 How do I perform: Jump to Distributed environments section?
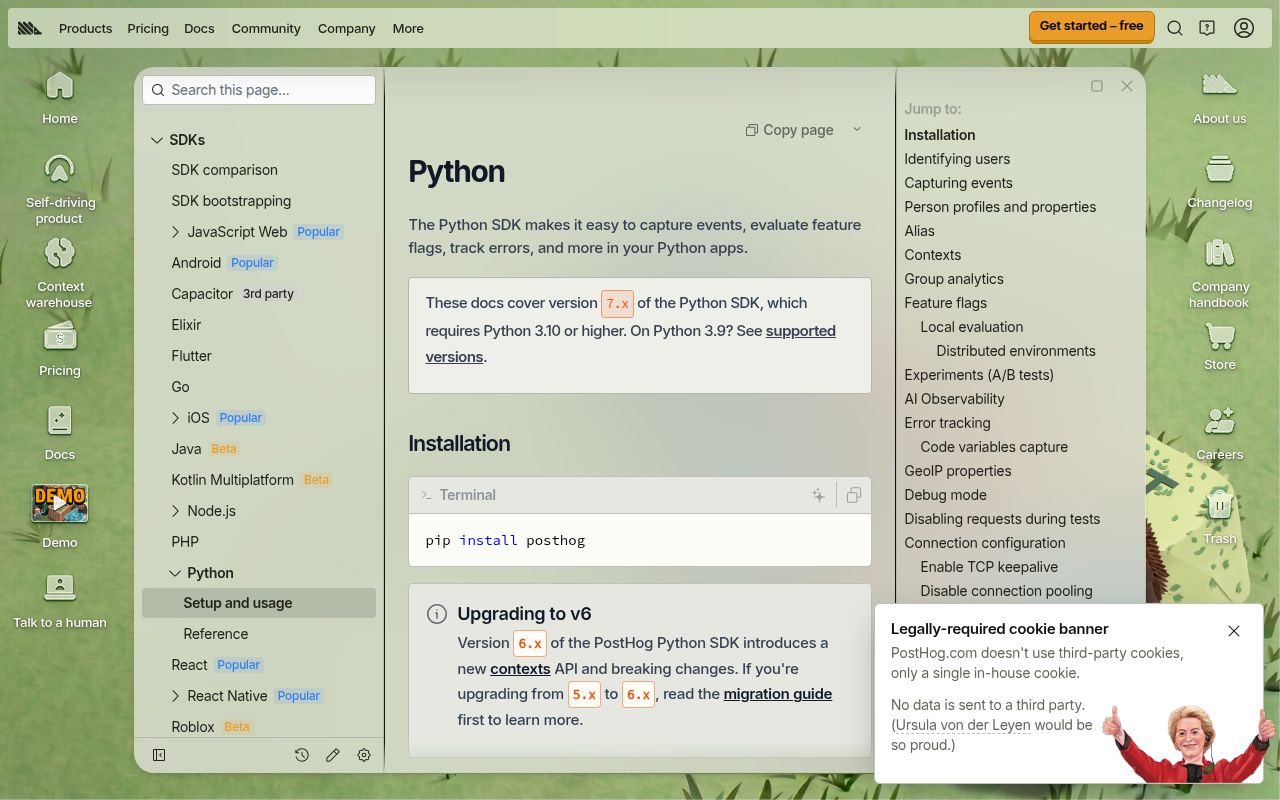pos(1016,351)
